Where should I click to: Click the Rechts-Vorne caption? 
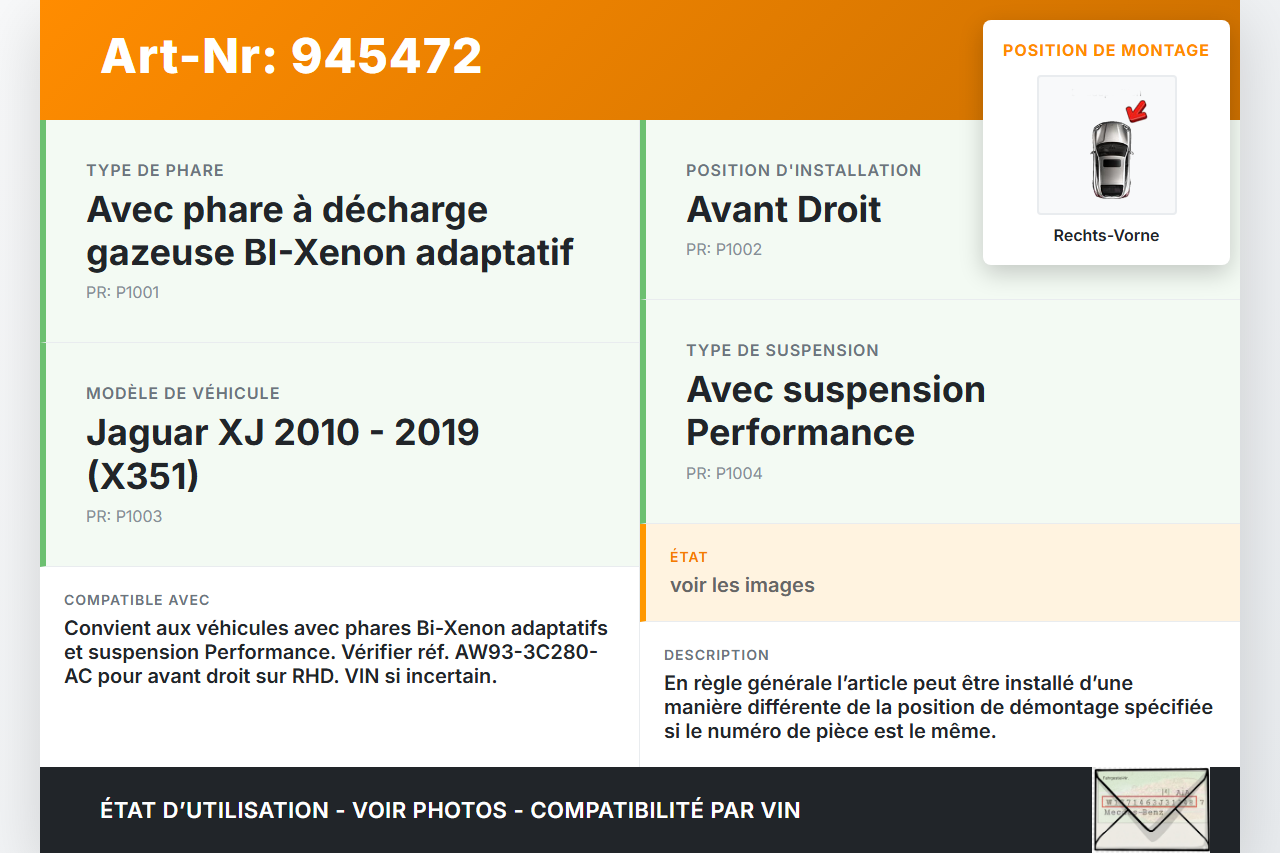(x=1106, y=236)
